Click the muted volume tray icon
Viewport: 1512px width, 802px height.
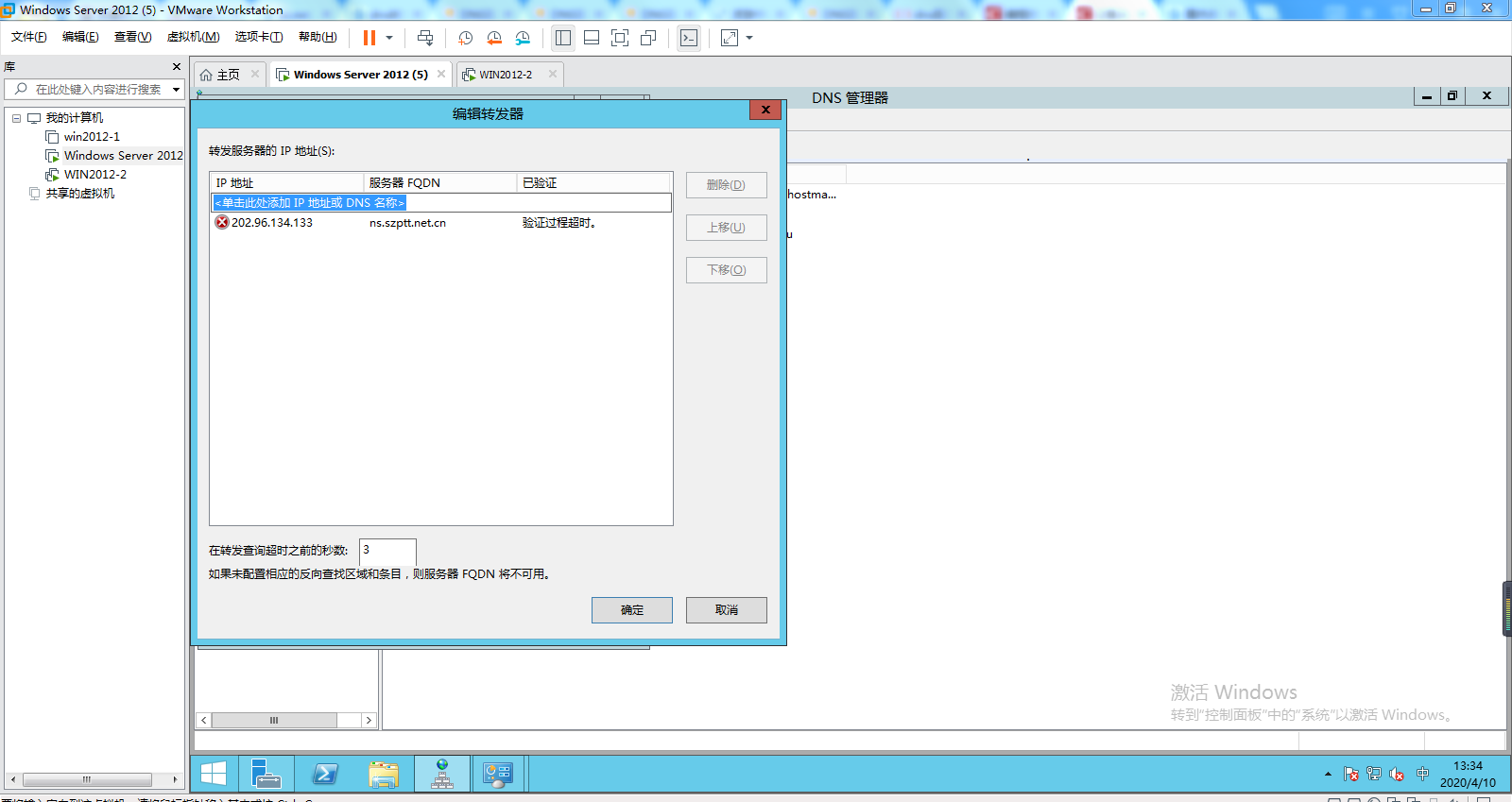coord(1397,774)
